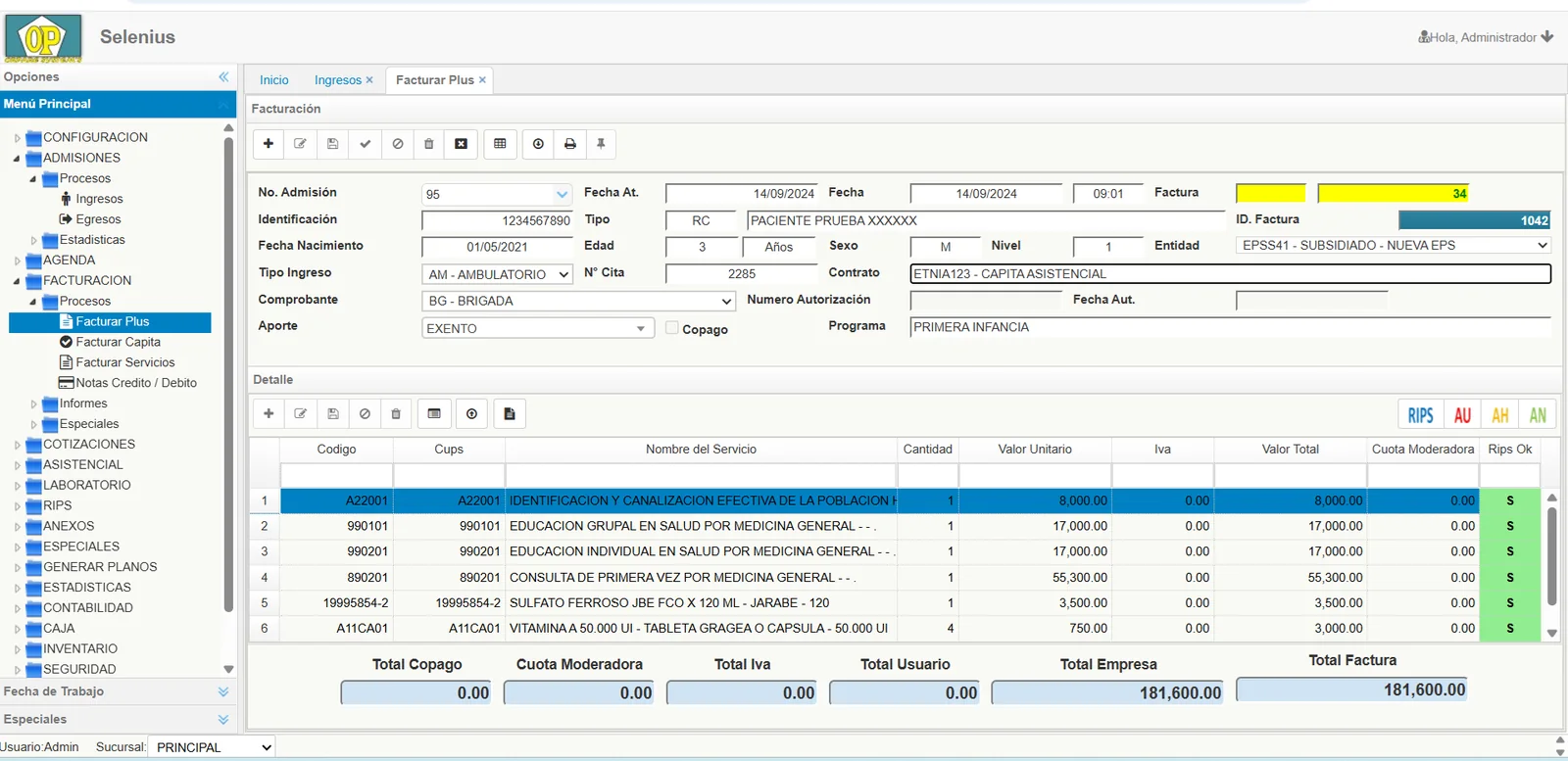Click the pushpin icon in Facturación toolbar

[x=602, y=144]
